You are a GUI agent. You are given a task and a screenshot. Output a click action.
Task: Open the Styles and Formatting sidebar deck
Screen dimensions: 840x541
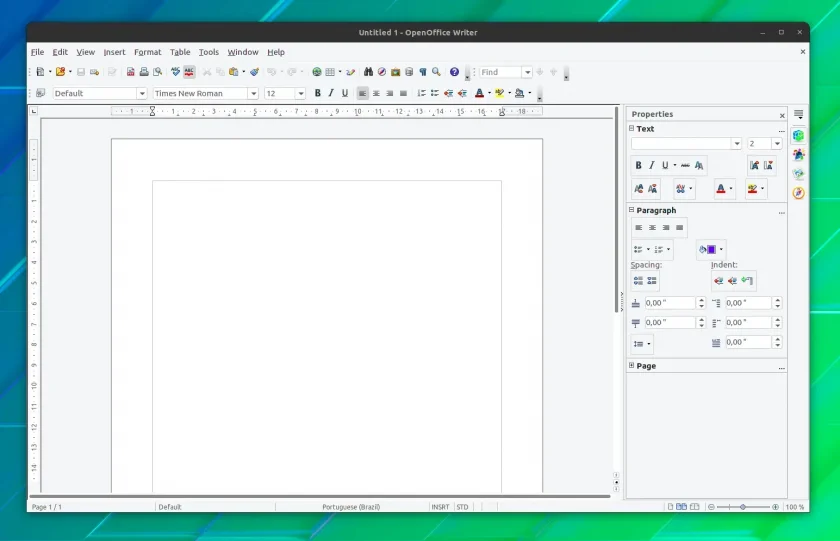click(798, 154)
